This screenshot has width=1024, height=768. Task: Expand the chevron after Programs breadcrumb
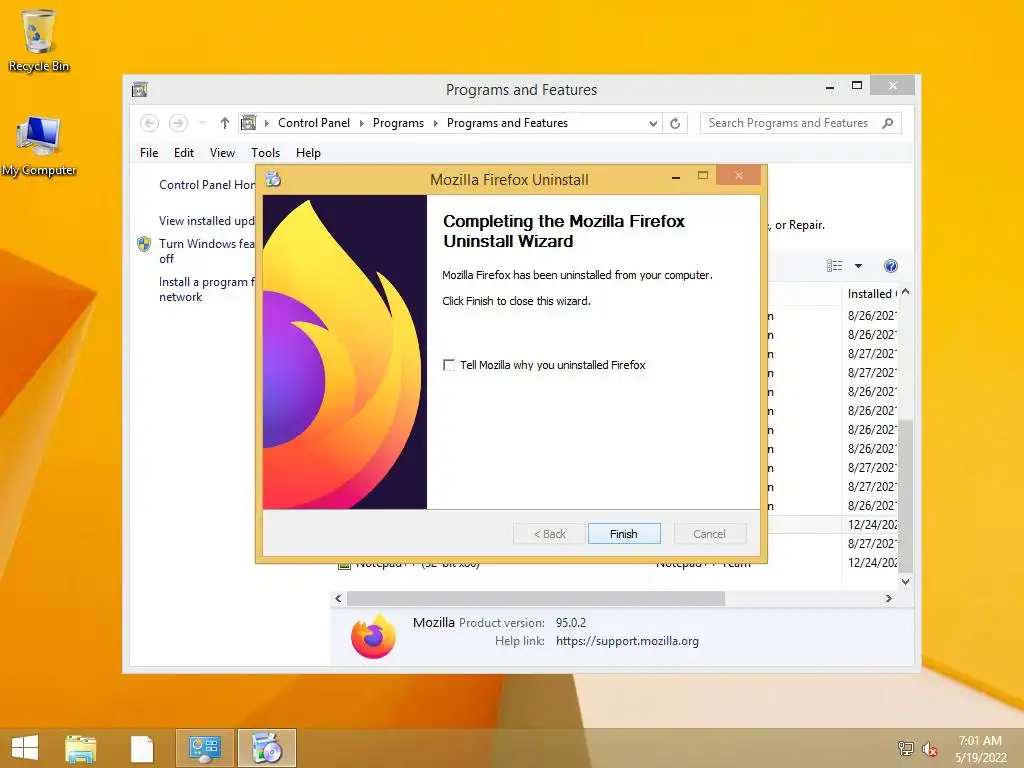coord(436,123)
